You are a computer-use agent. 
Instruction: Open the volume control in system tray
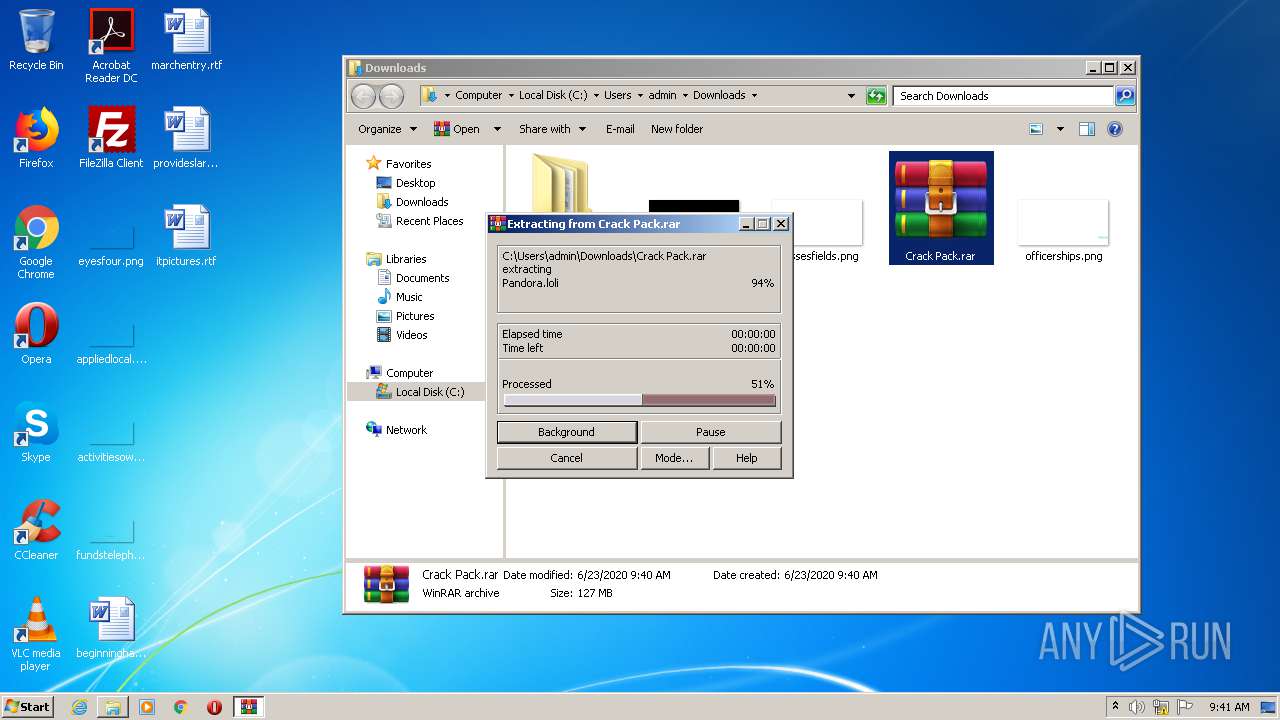point(1137,707)
